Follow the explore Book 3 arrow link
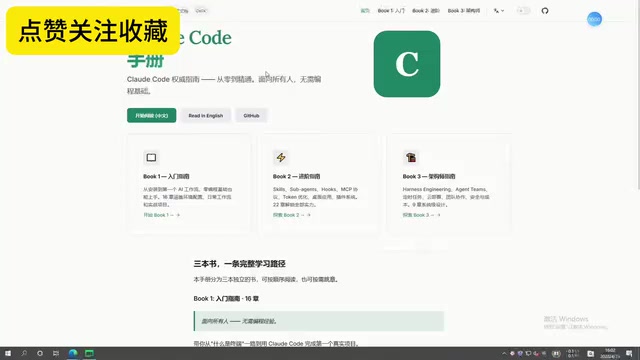Viewport: 640px width, 360px height. pyautogui.click(x=421, y=215)
